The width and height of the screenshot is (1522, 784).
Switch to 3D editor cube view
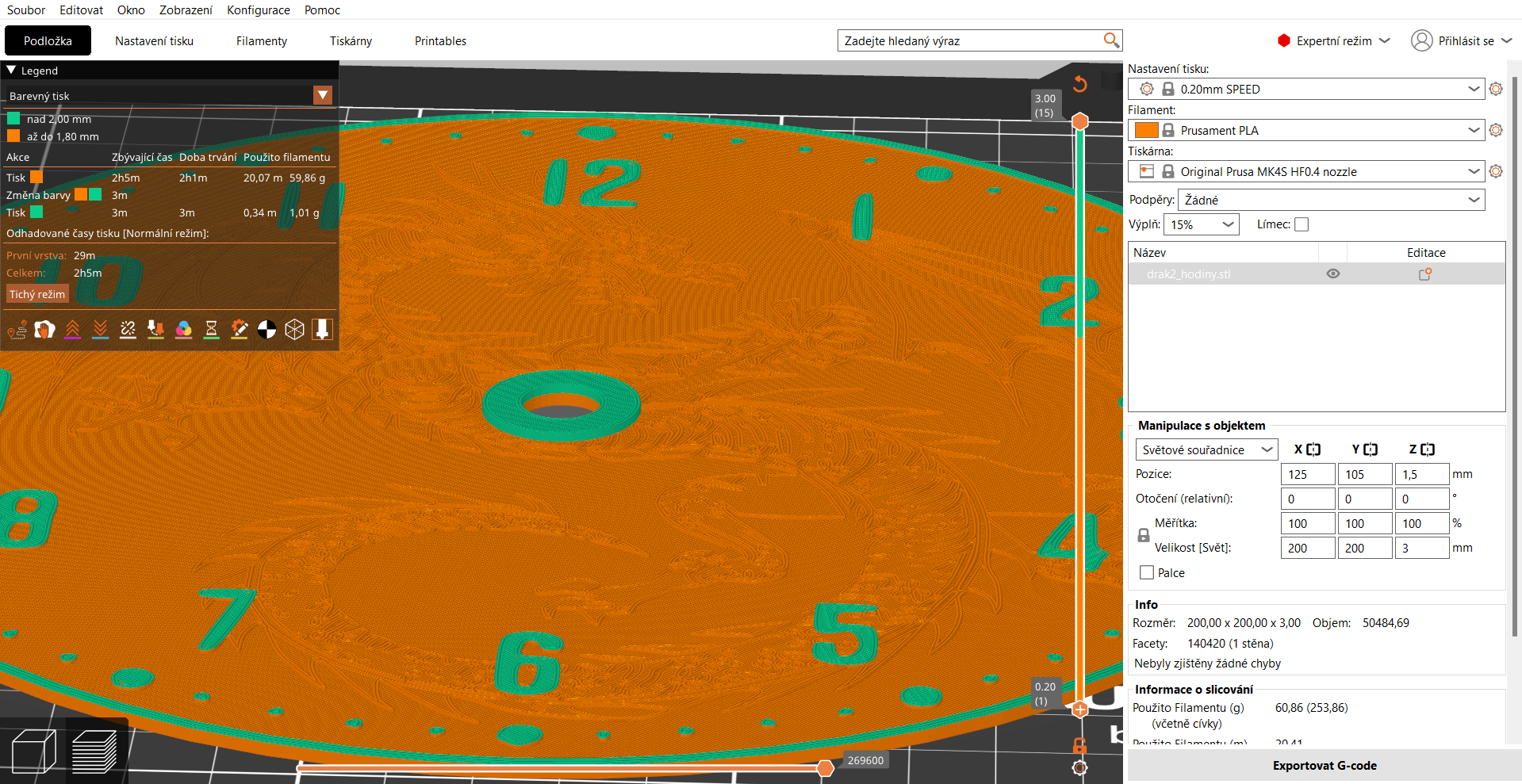pos(34,751)
